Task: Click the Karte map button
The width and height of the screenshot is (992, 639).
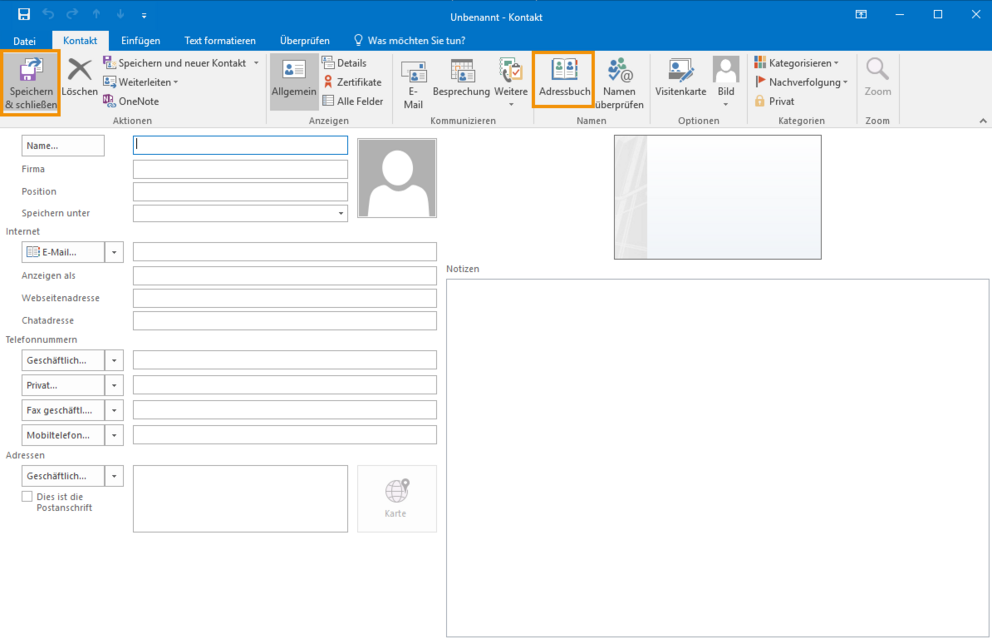Action: tap(397, 499)
